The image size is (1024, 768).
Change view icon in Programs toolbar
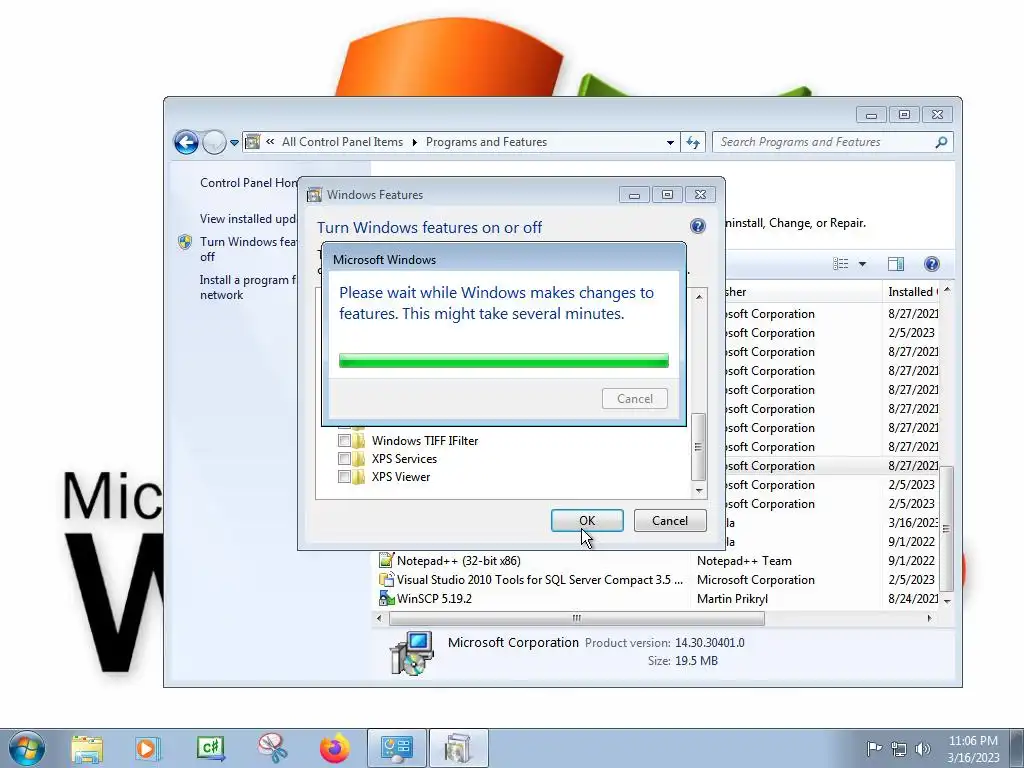coord(840,264)
